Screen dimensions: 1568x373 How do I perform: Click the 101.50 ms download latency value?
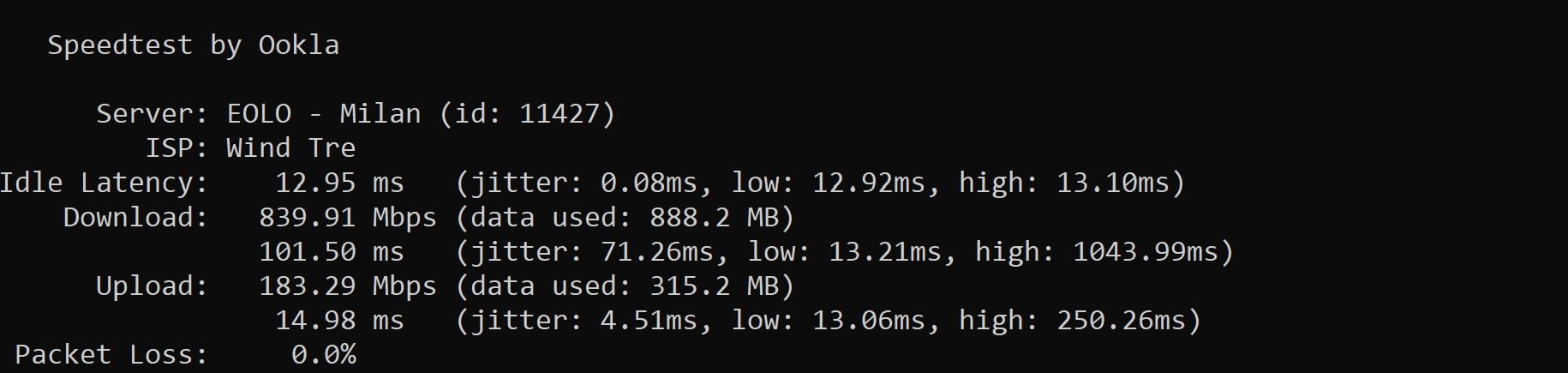(x=331, y=251)
